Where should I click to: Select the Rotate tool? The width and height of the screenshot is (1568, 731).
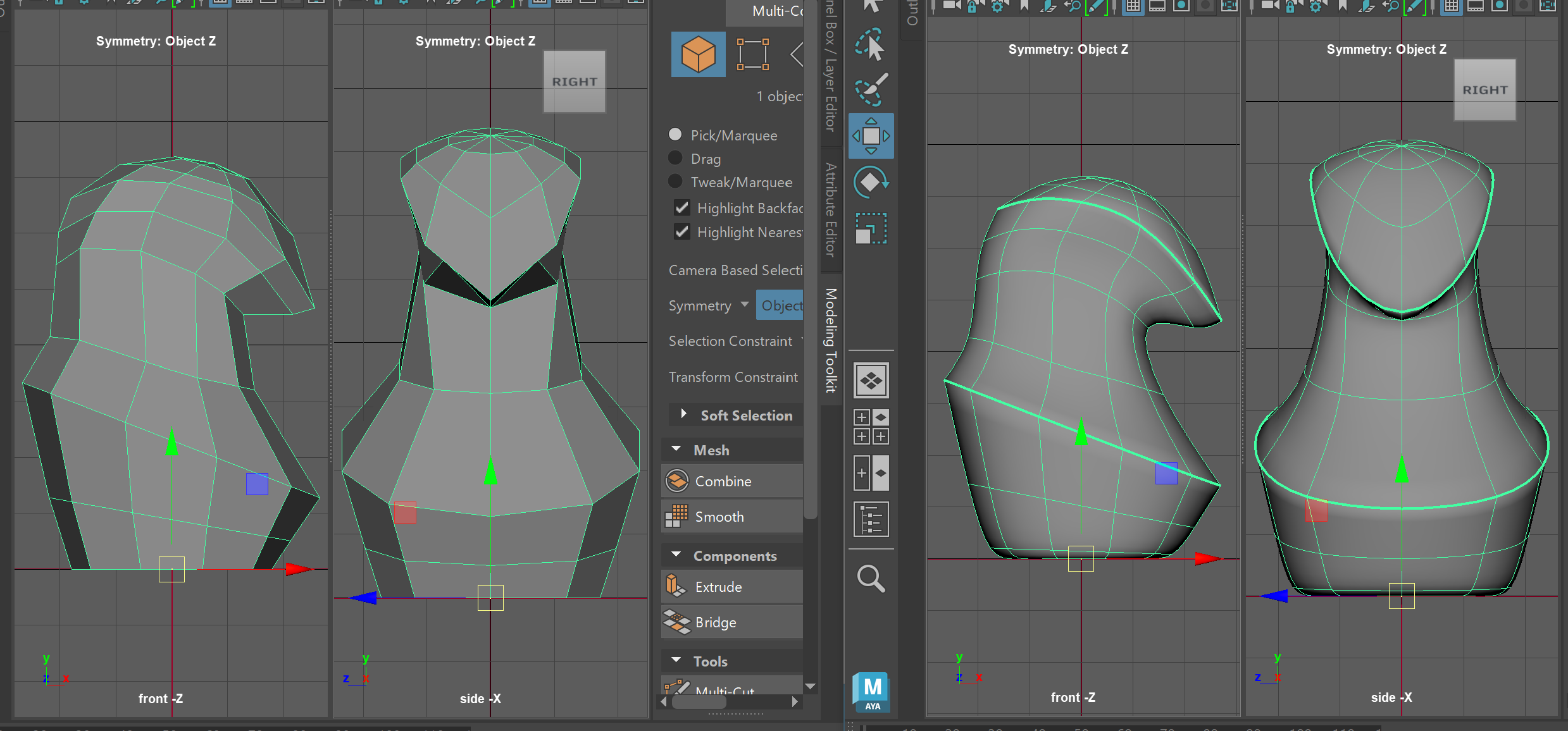[x=871, y=183]
